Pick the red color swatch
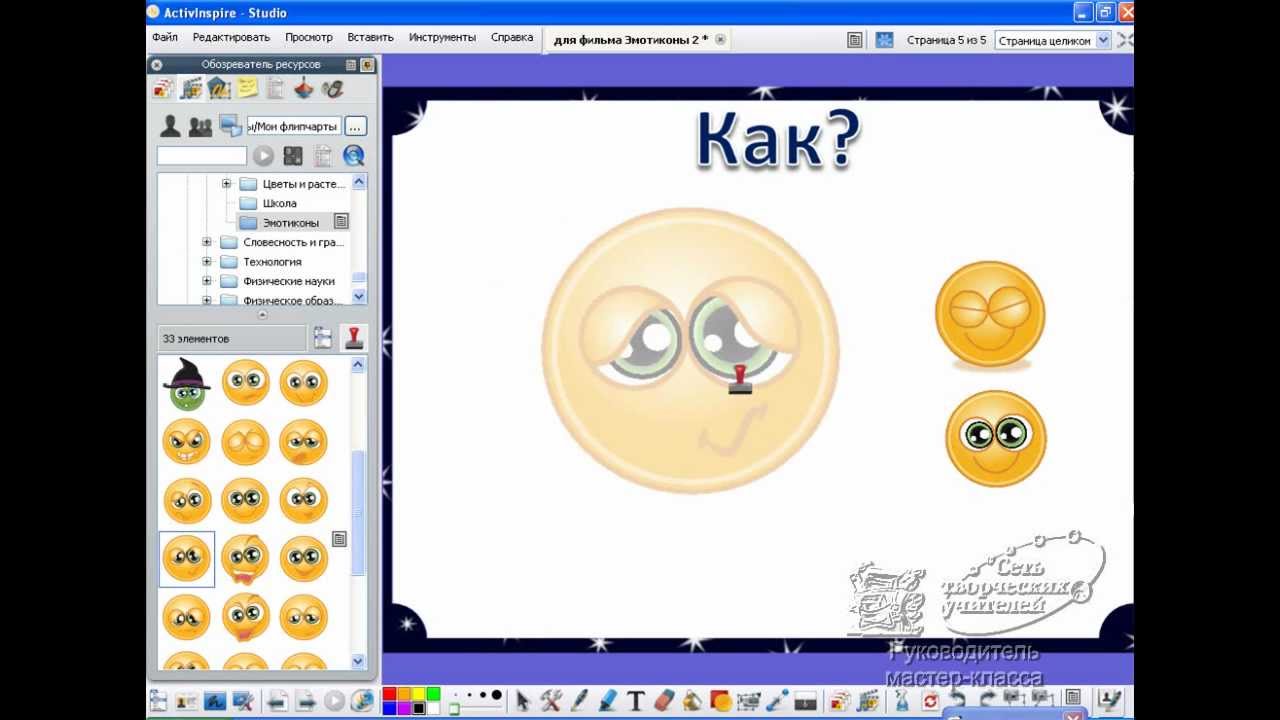The width and height of the screenshot is (1280, 720). pos(390,694)
